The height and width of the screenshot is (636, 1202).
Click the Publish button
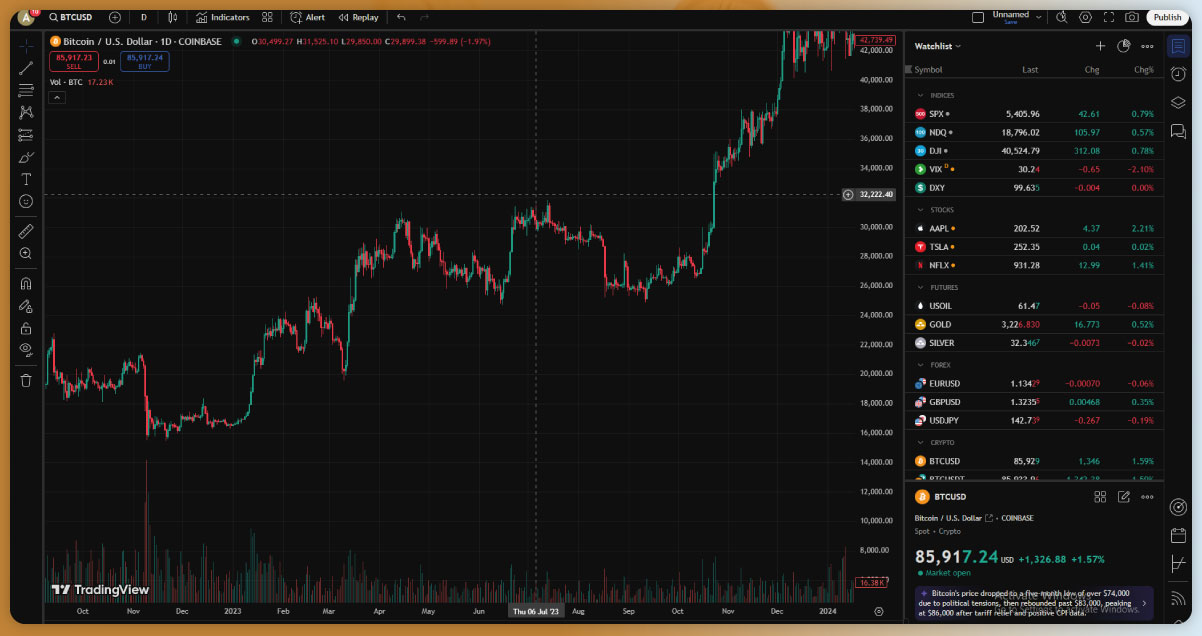point(1167,17)
